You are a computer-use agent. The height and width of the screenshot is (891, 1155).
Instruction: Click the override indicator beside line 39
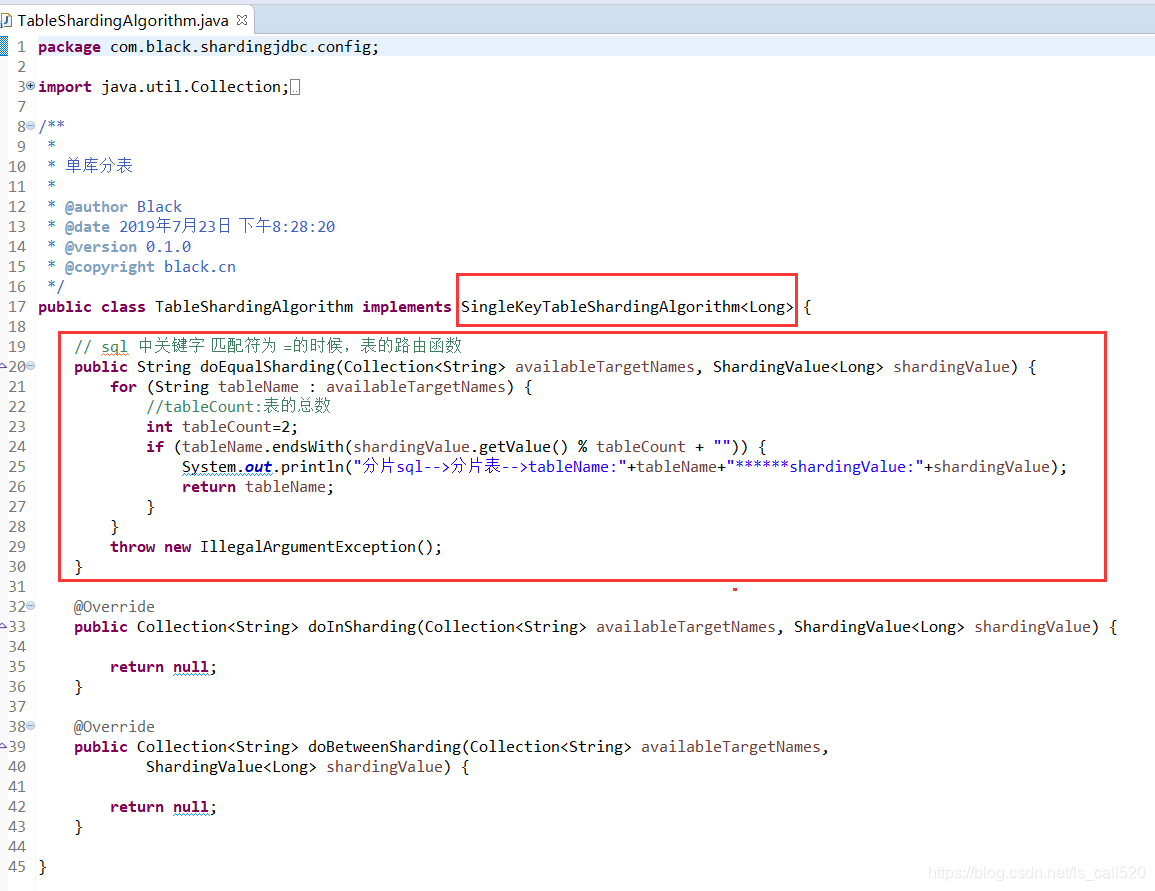[3, 746]
